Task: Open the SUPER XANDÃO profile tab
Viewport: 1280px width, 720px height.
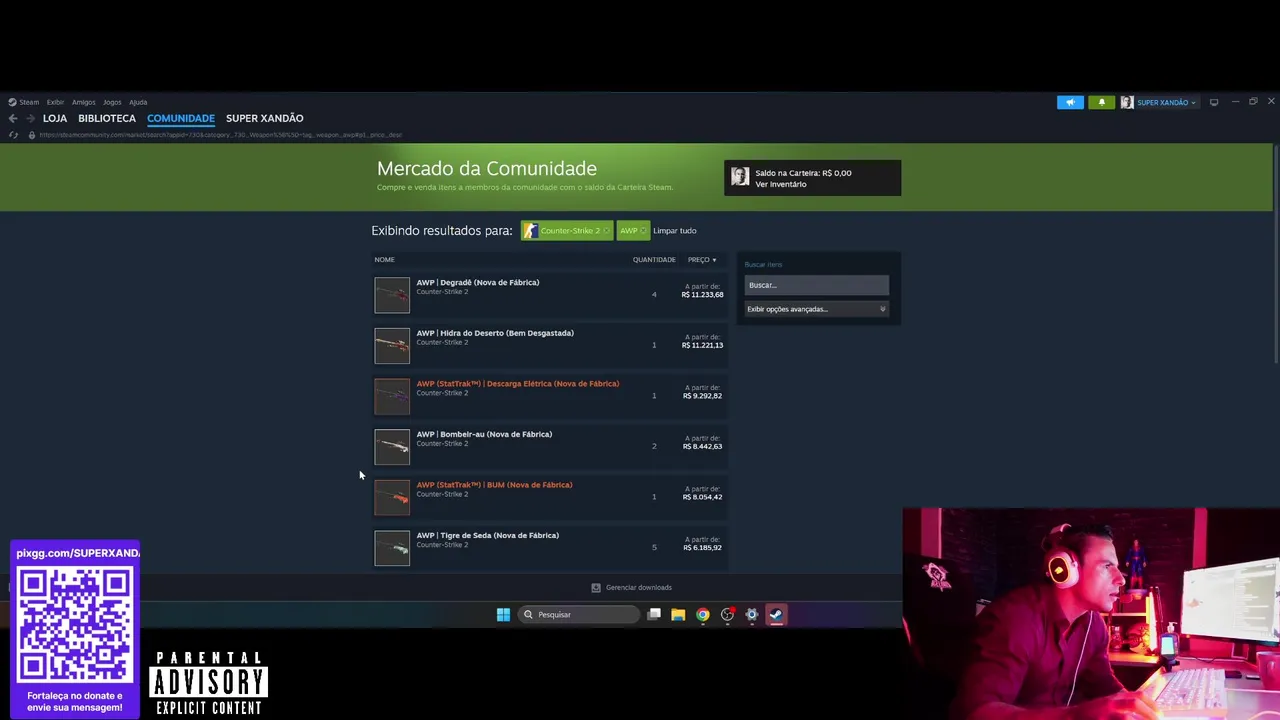Action: point(265,118)
